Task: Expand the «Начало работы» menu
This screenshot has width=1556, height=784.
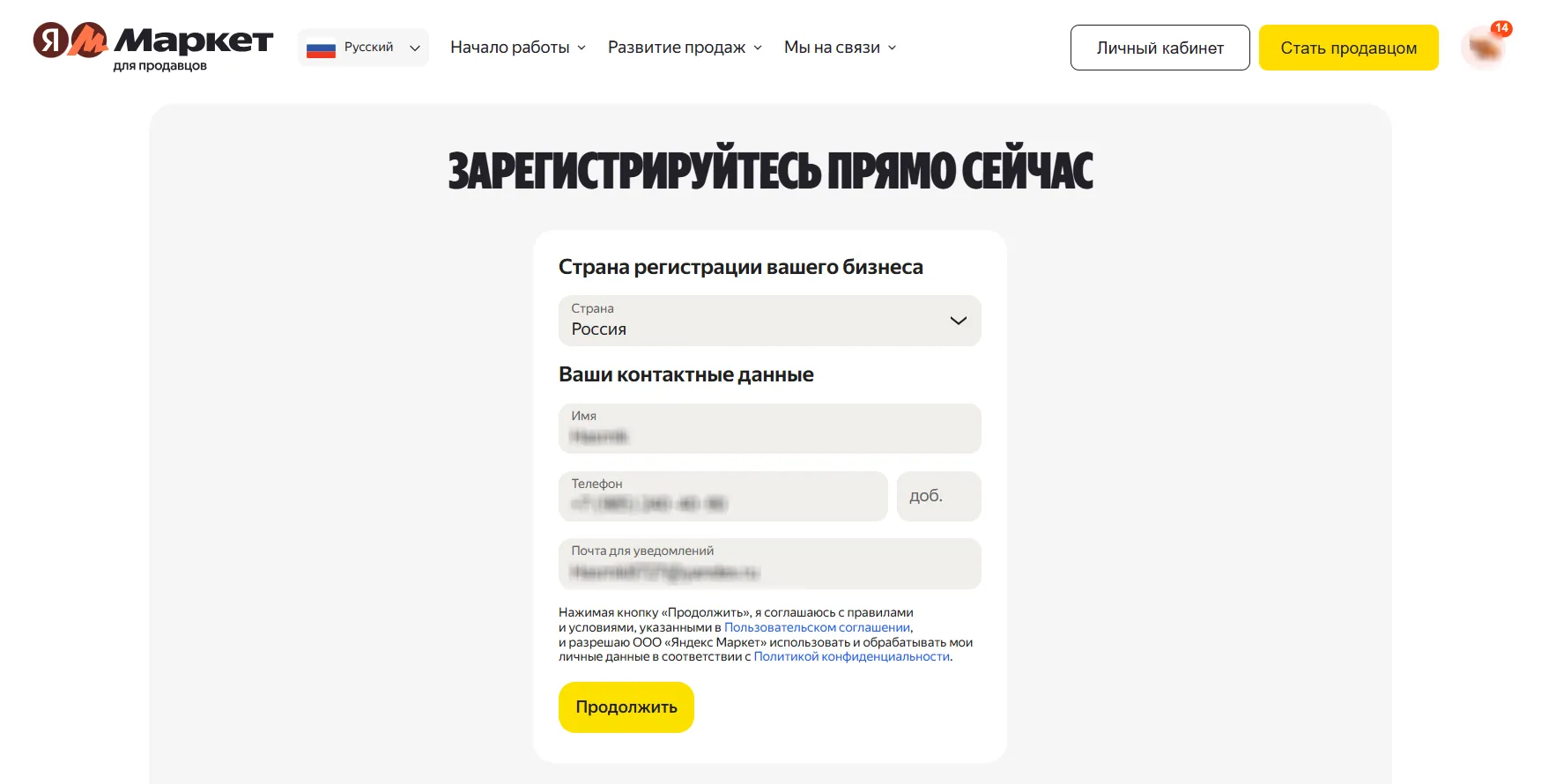Action: click(x=509, y=48)
